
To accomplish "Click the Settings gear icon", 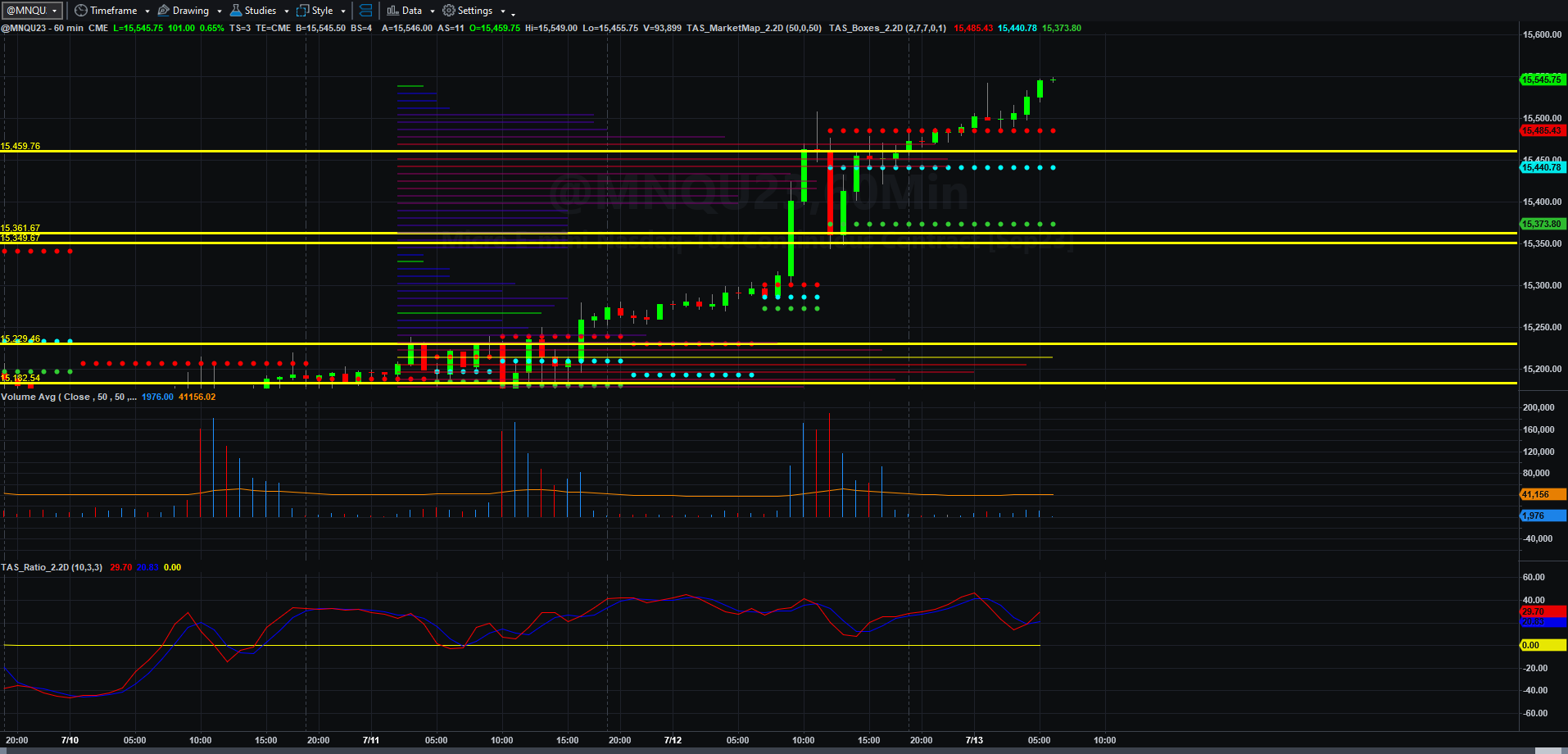I will coord(448,11).
